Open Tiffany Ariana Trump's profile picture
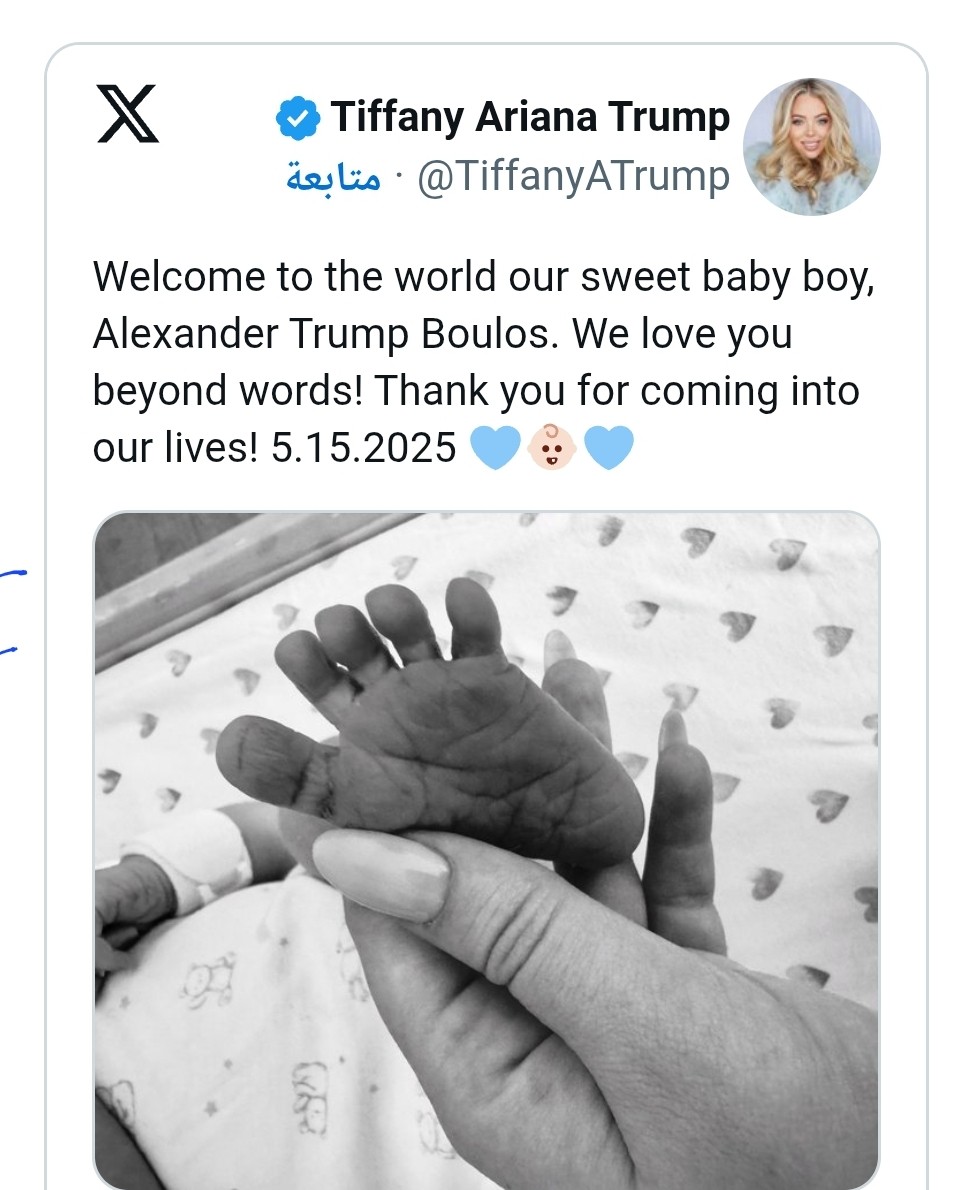Screen dimensions: 965x1190 (811, 146)
